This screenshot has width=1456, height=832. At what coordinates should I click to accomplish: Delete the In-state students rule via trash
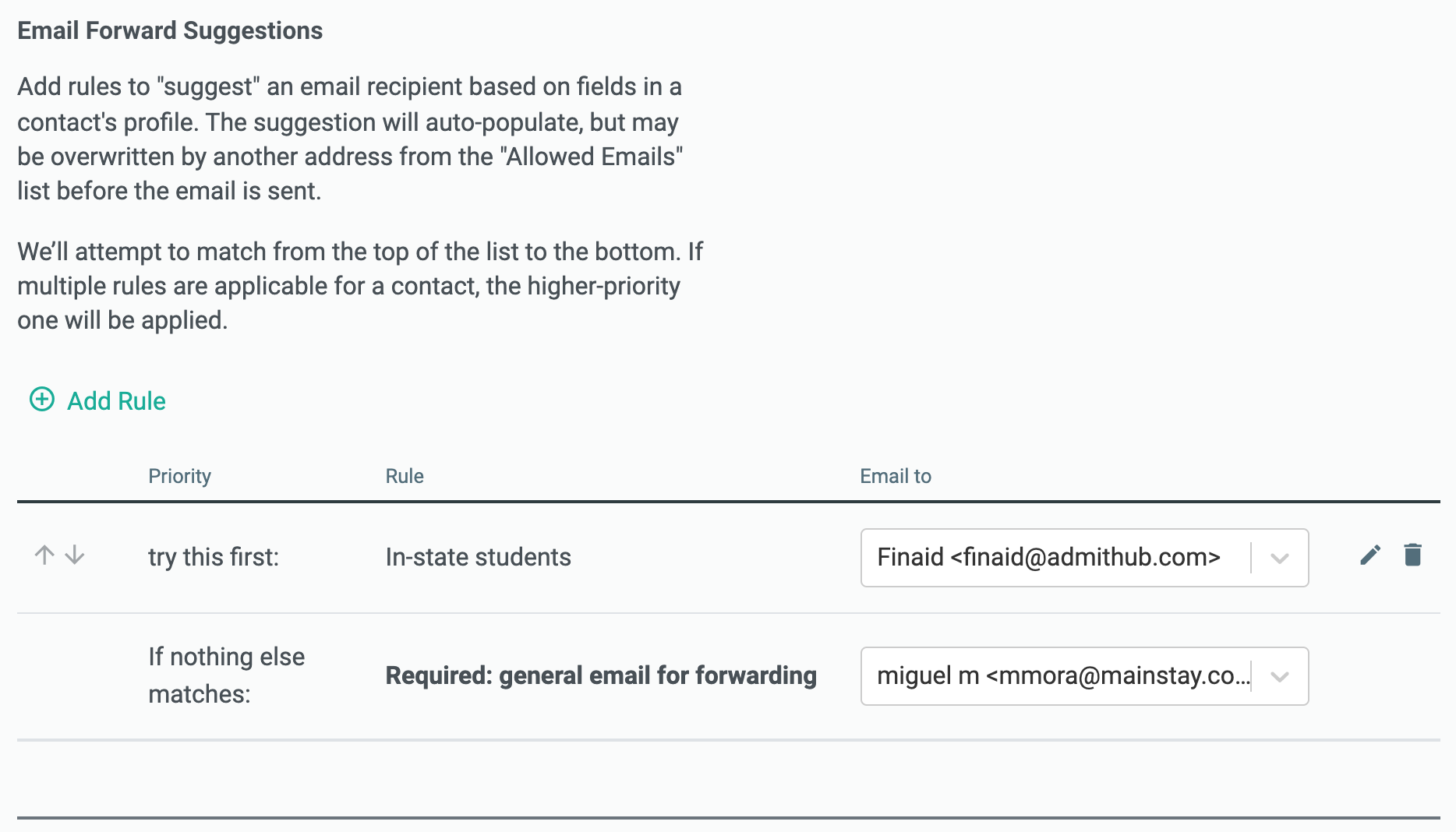pyautogui.click(x=1412, y=555)
